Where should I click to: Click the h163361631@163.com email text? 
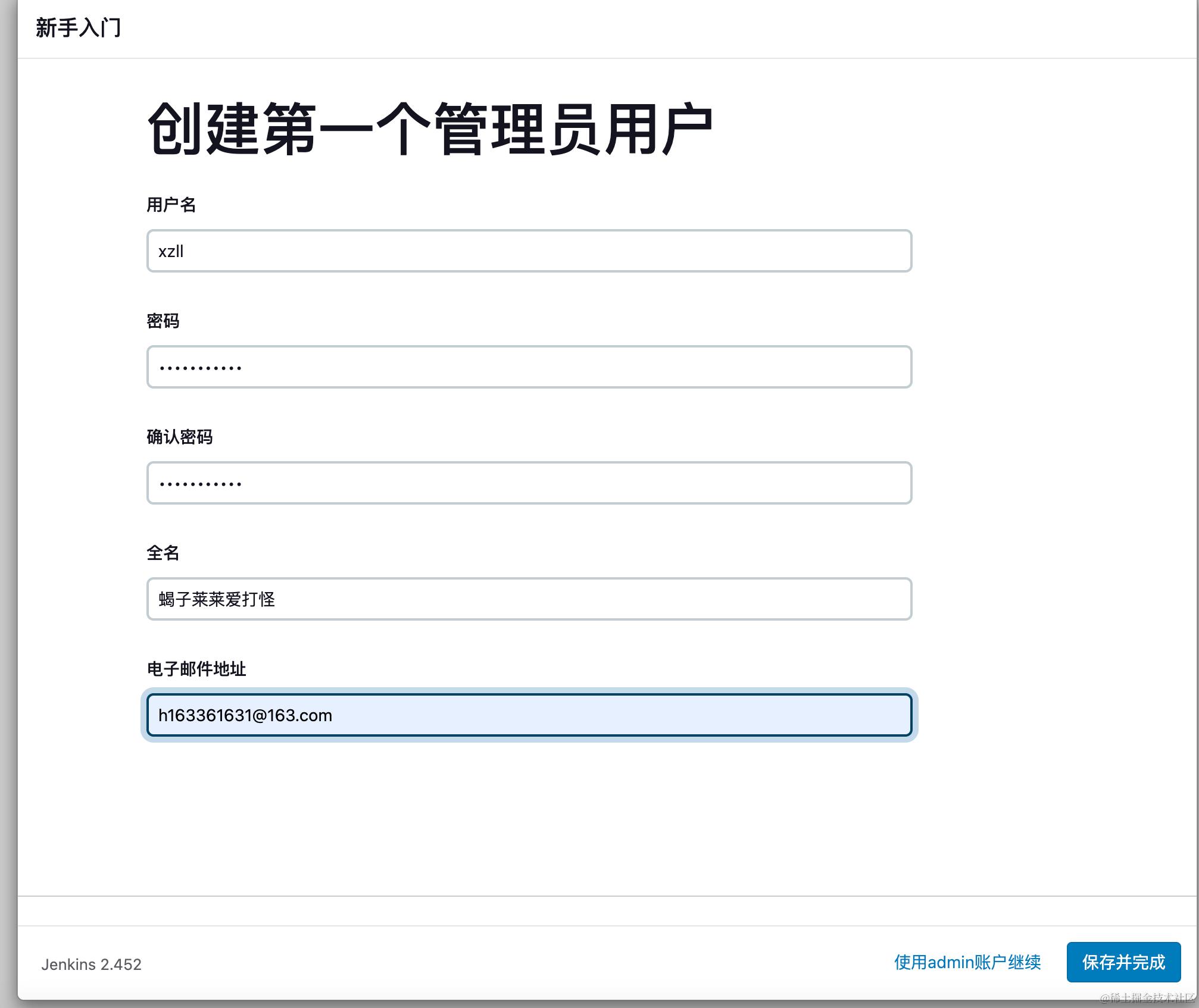[x=245, y=715]
